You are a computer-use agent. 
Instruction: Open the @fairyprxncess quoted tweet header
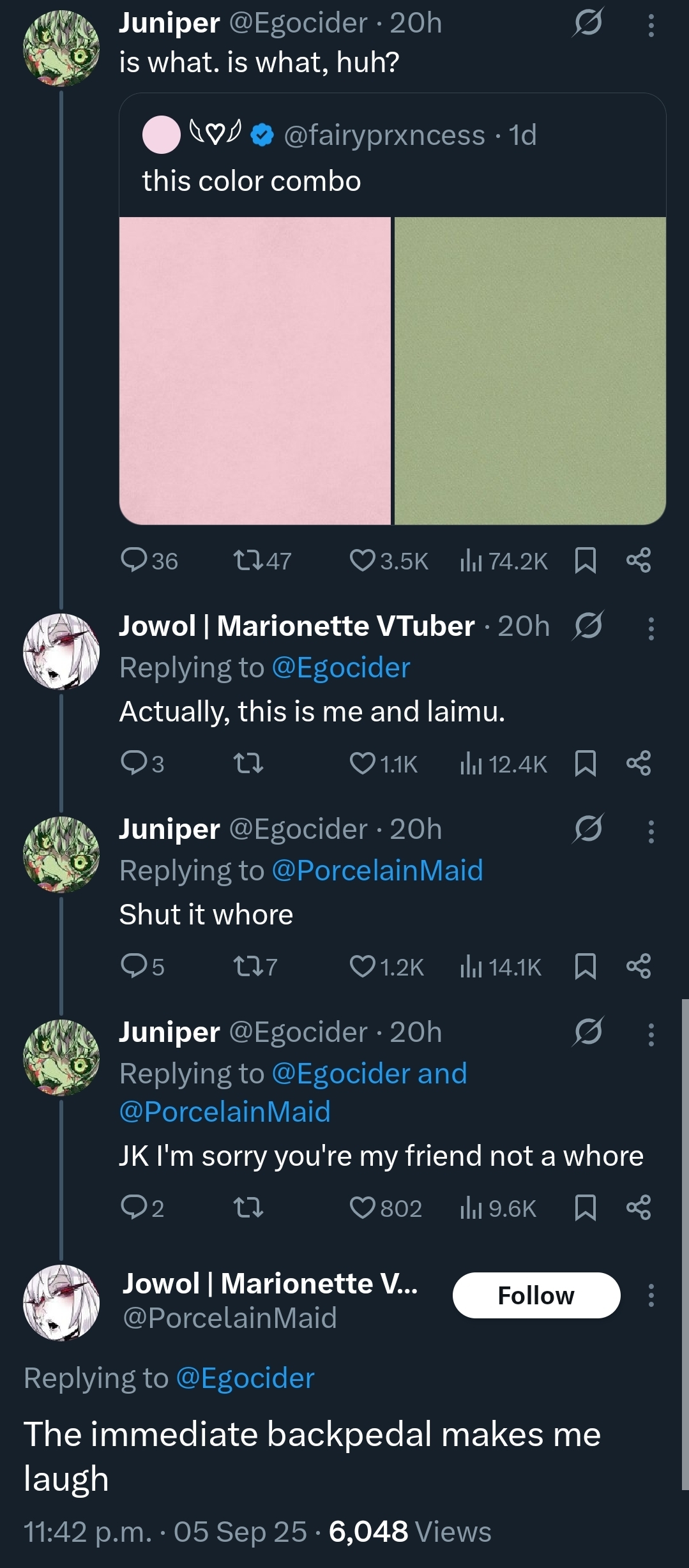339,135
